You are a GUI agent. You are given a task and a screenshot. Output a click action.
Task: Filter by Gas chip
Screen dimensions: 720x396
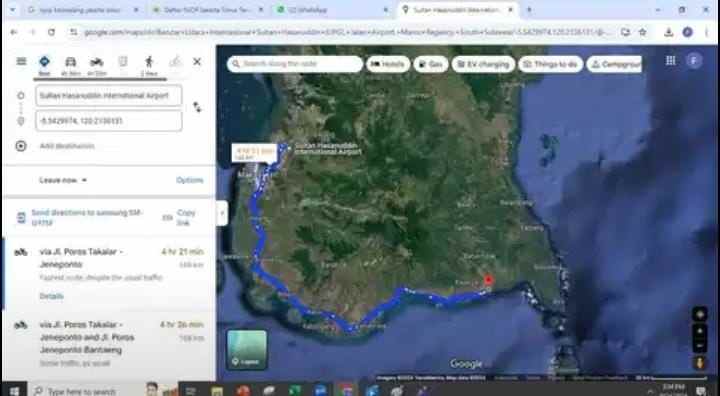point(431,64)
